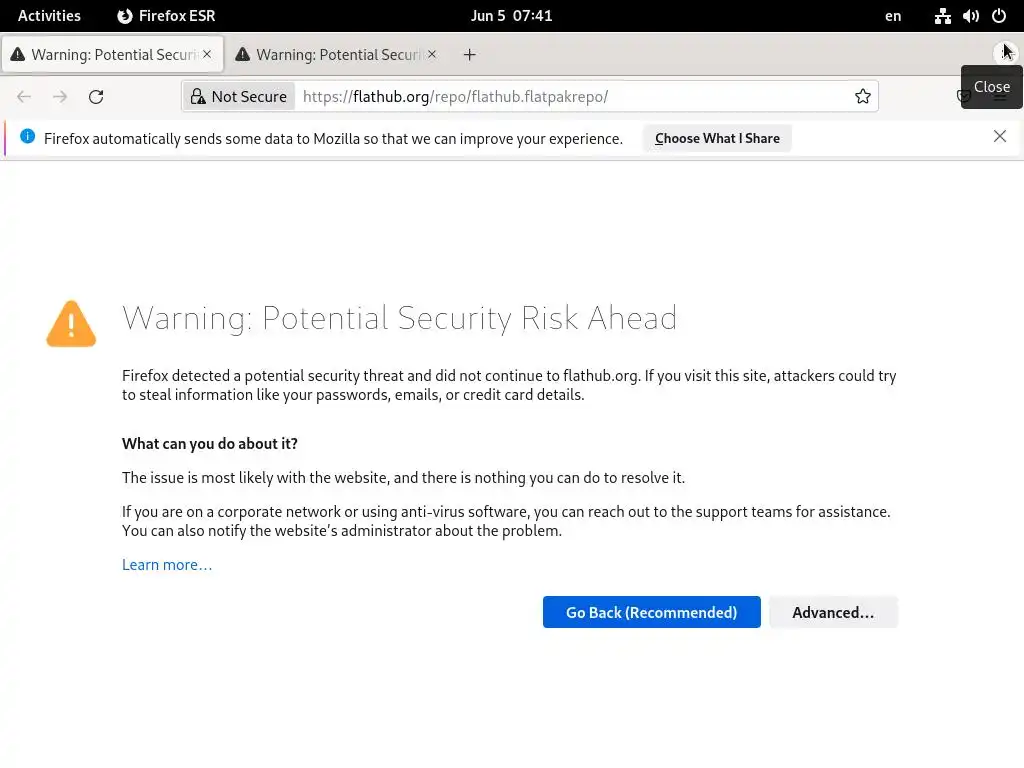The height and width of the screenshot is (768, 1024).
Task: Open the Activities overview
Action: point(49,16)
